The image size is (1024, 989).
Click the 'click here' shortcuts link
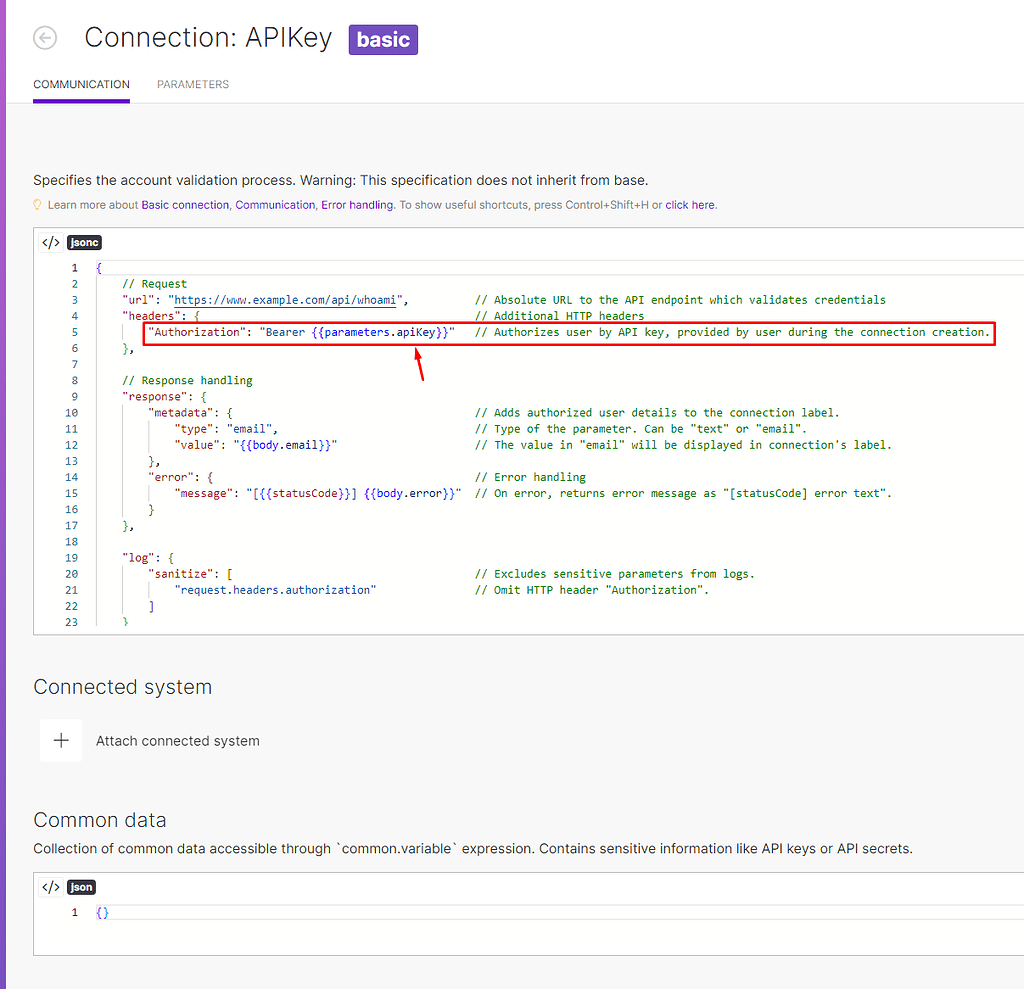tap(690, 205)
